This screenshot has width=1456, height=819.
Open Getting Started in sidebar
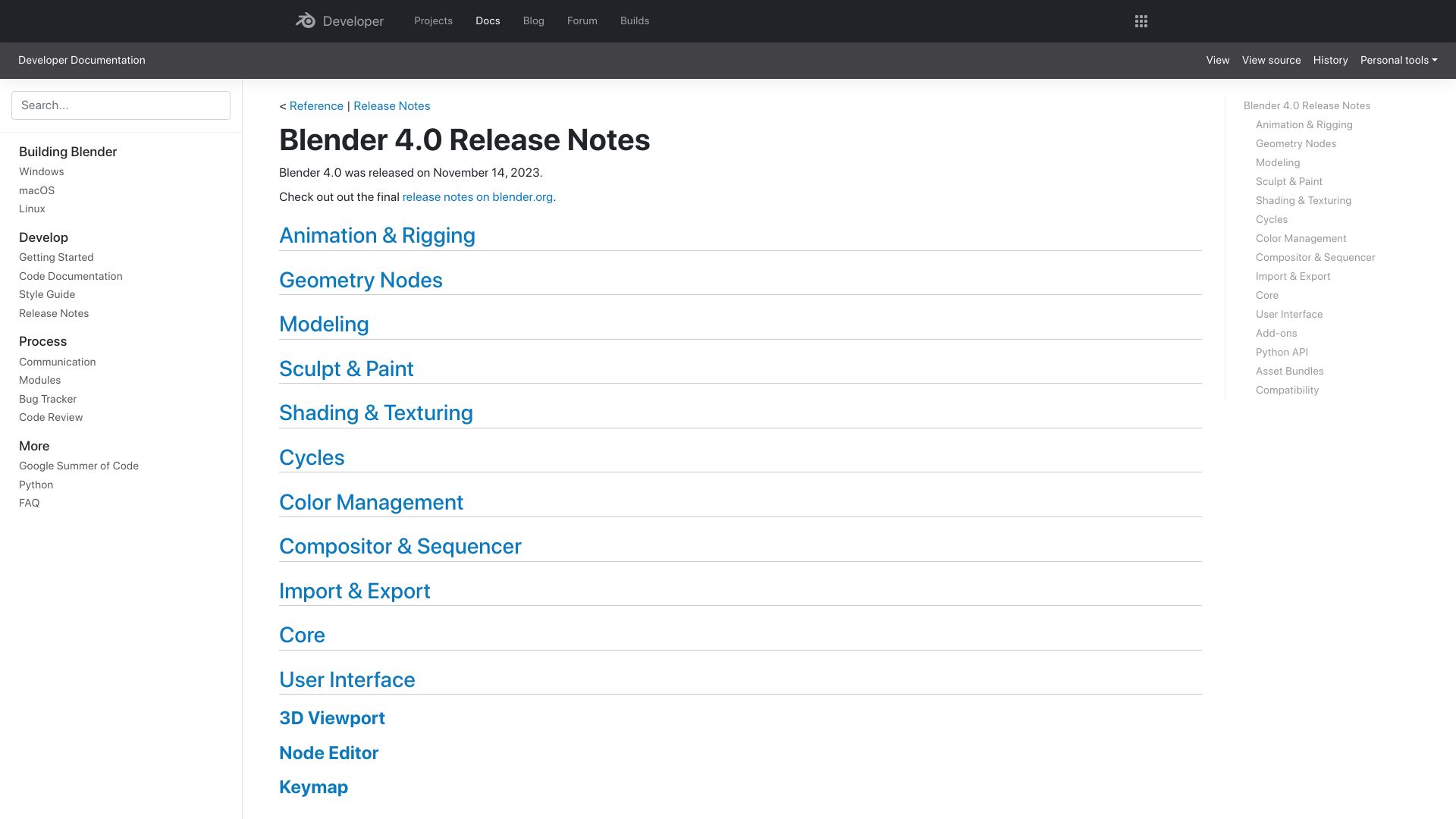click(56, 258)
